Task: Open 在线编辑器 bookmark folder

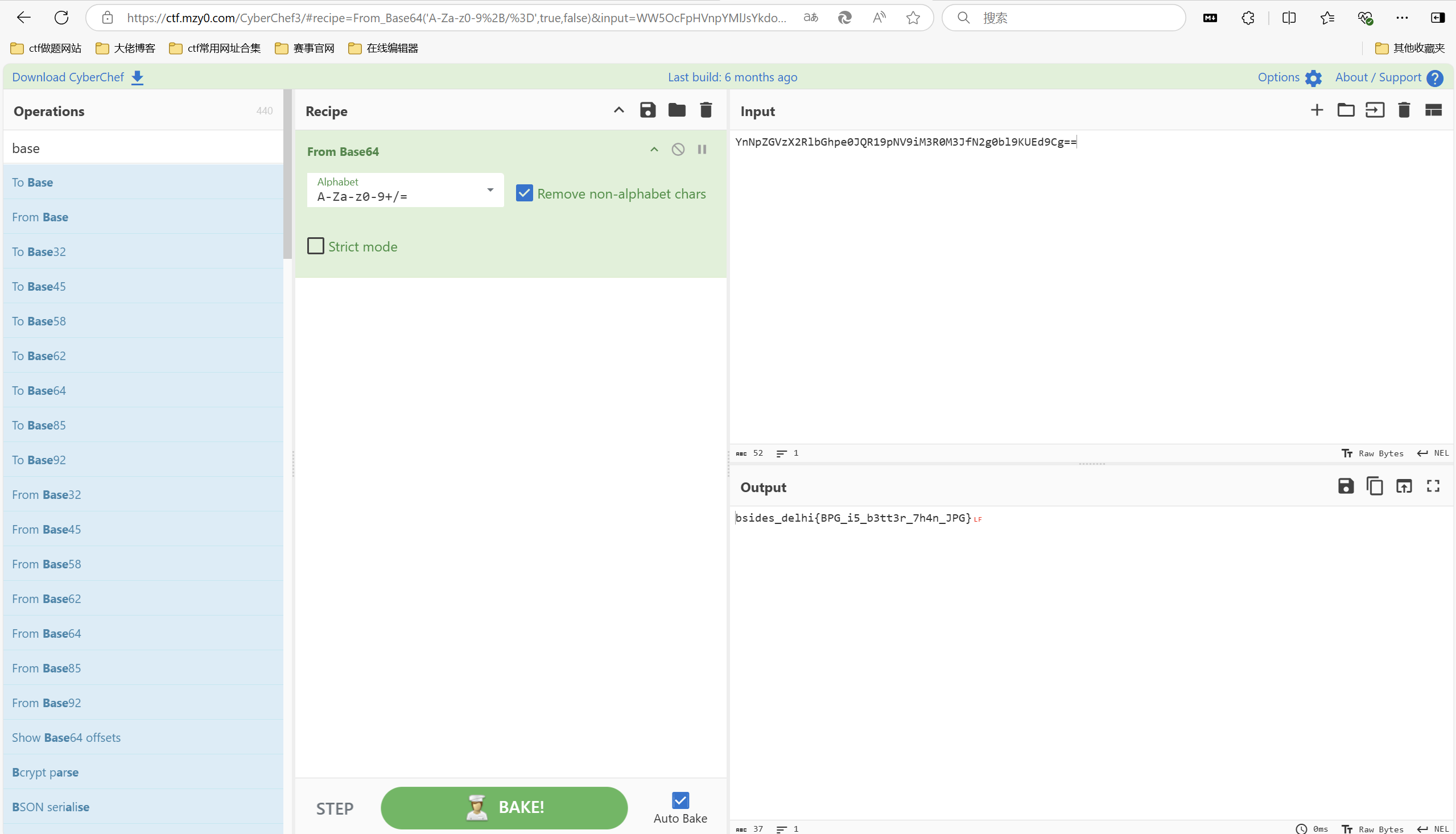Action: pyautogui.click(x=382, y=48)
